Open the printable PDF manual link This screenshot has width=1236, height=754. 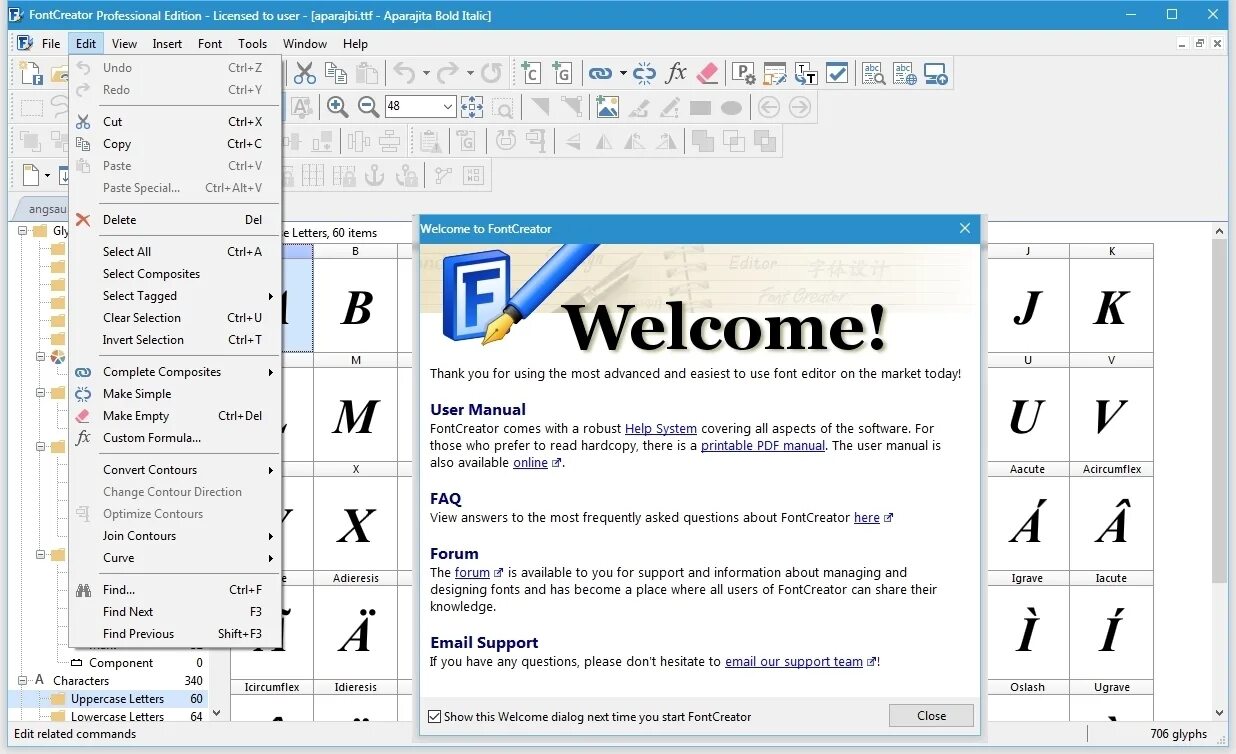763,445
